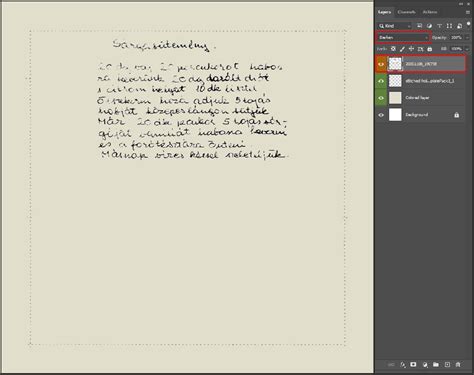Select the top layer thumbnail
The image size is (474, 375).
pos(395,64)
